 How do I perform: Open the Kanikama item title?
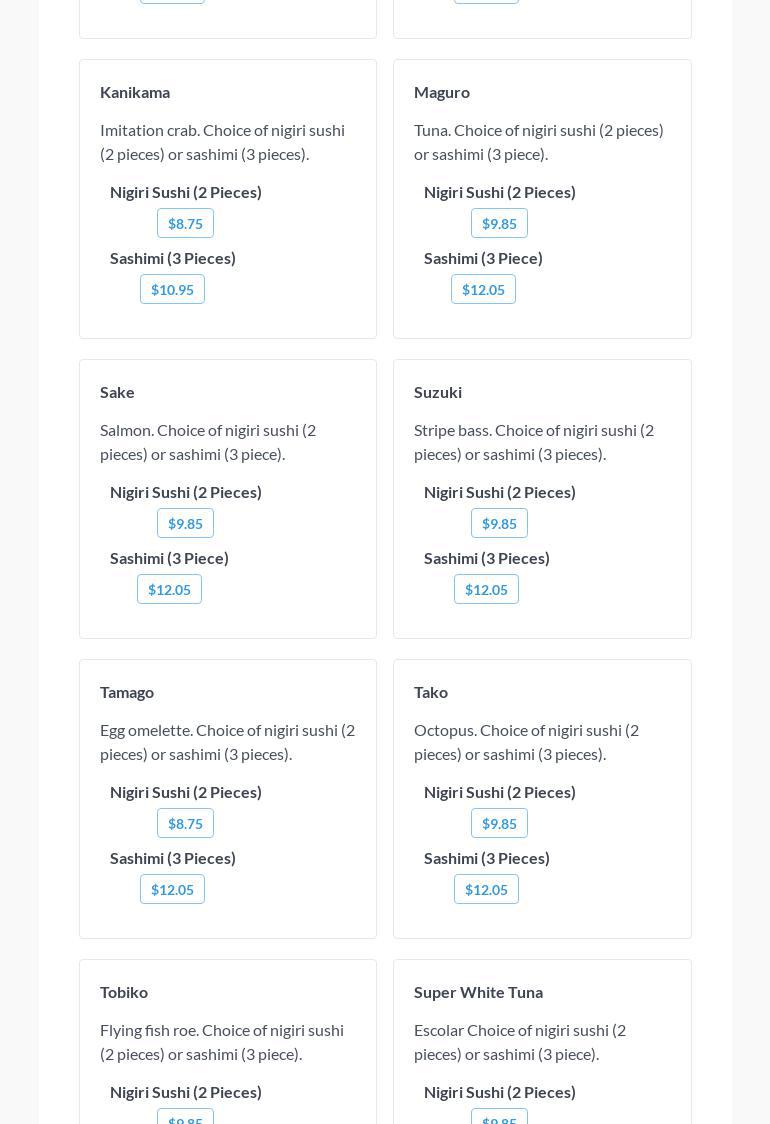point(135,92)
